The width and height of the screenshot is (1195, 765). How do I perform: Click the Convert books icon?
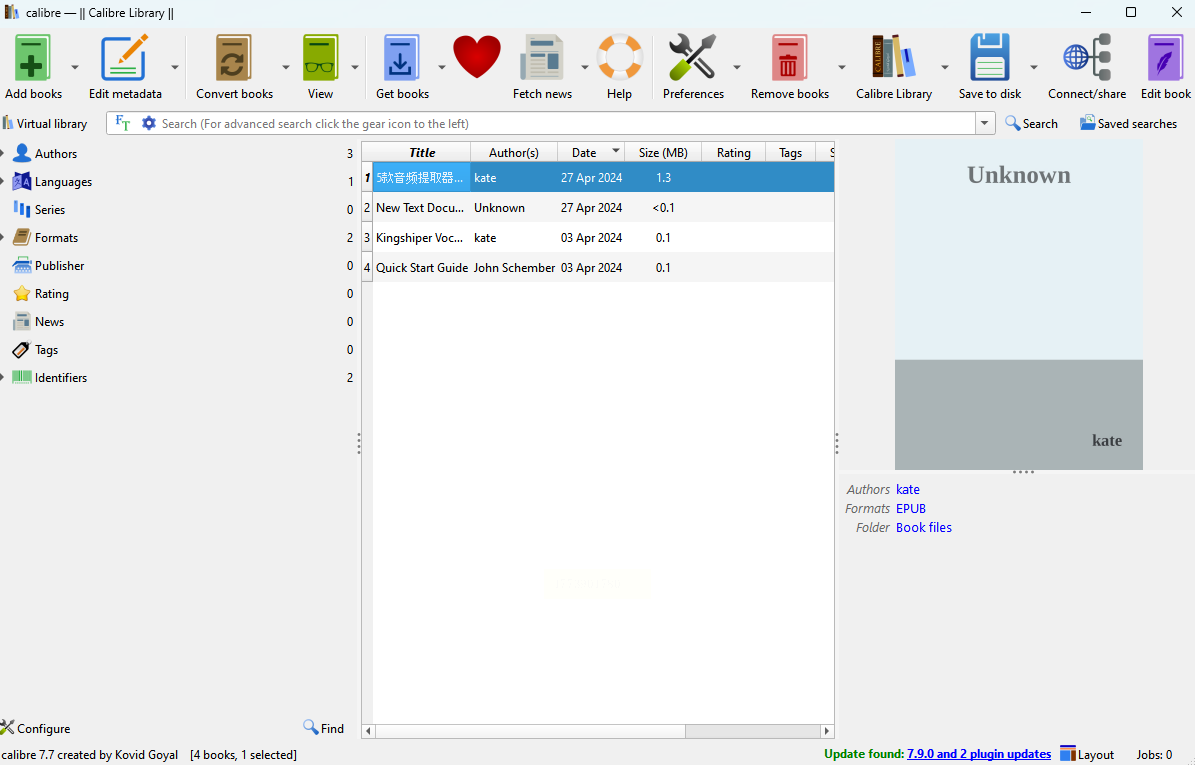click(x=233, y=58)
